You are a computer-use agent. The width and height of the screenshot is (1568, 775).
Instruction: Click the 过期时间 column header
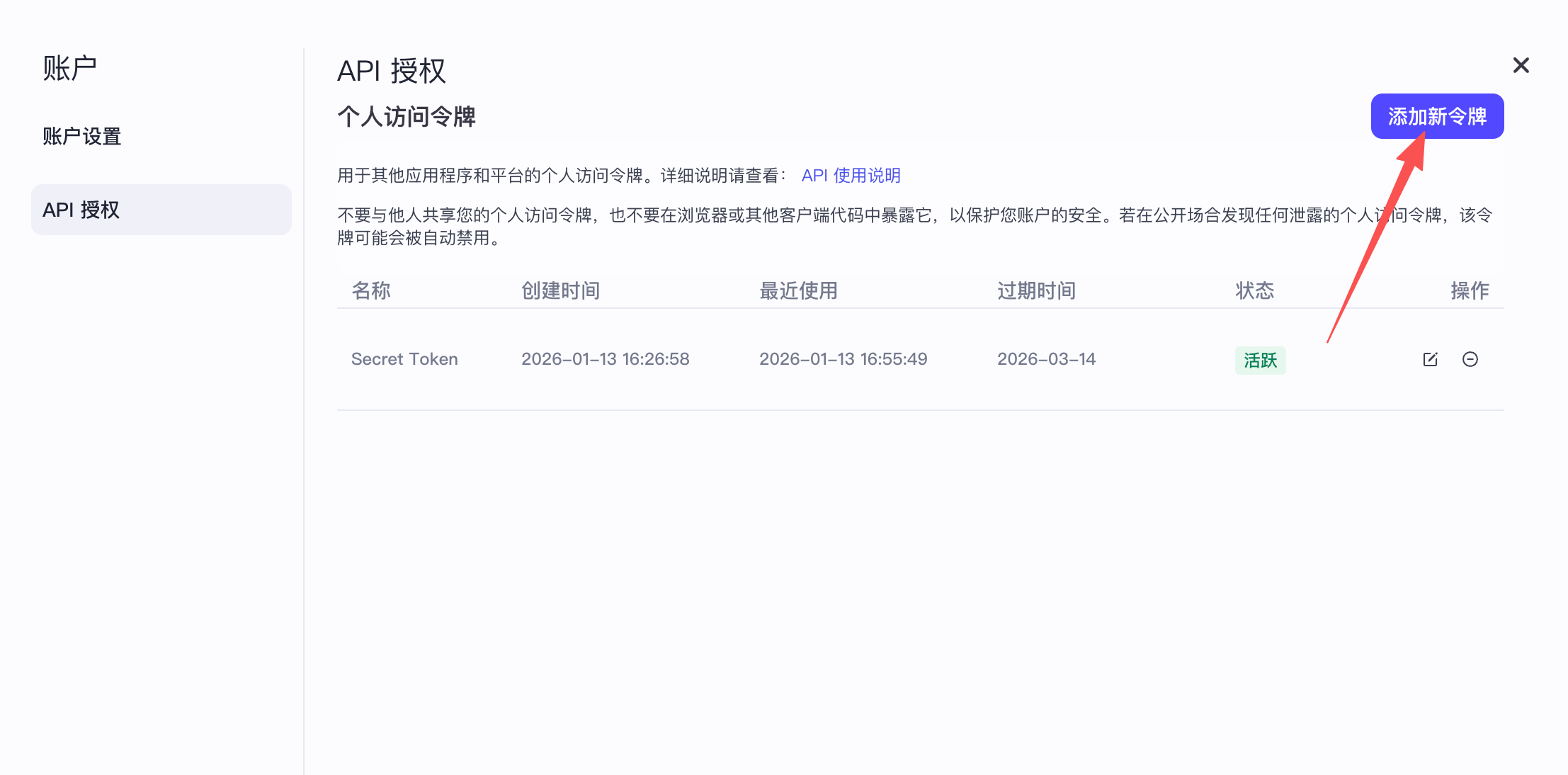(1036, 290)
